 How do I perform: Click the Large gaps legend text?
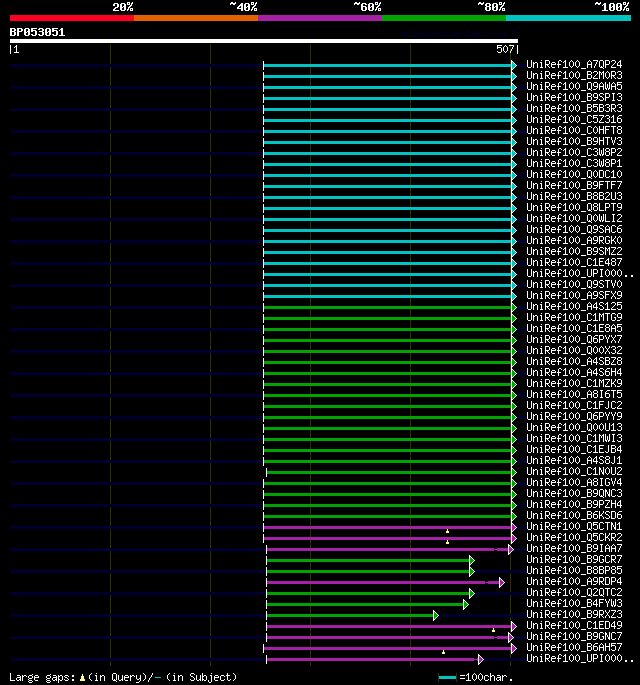pyautogui.click(x=123, y=677)
